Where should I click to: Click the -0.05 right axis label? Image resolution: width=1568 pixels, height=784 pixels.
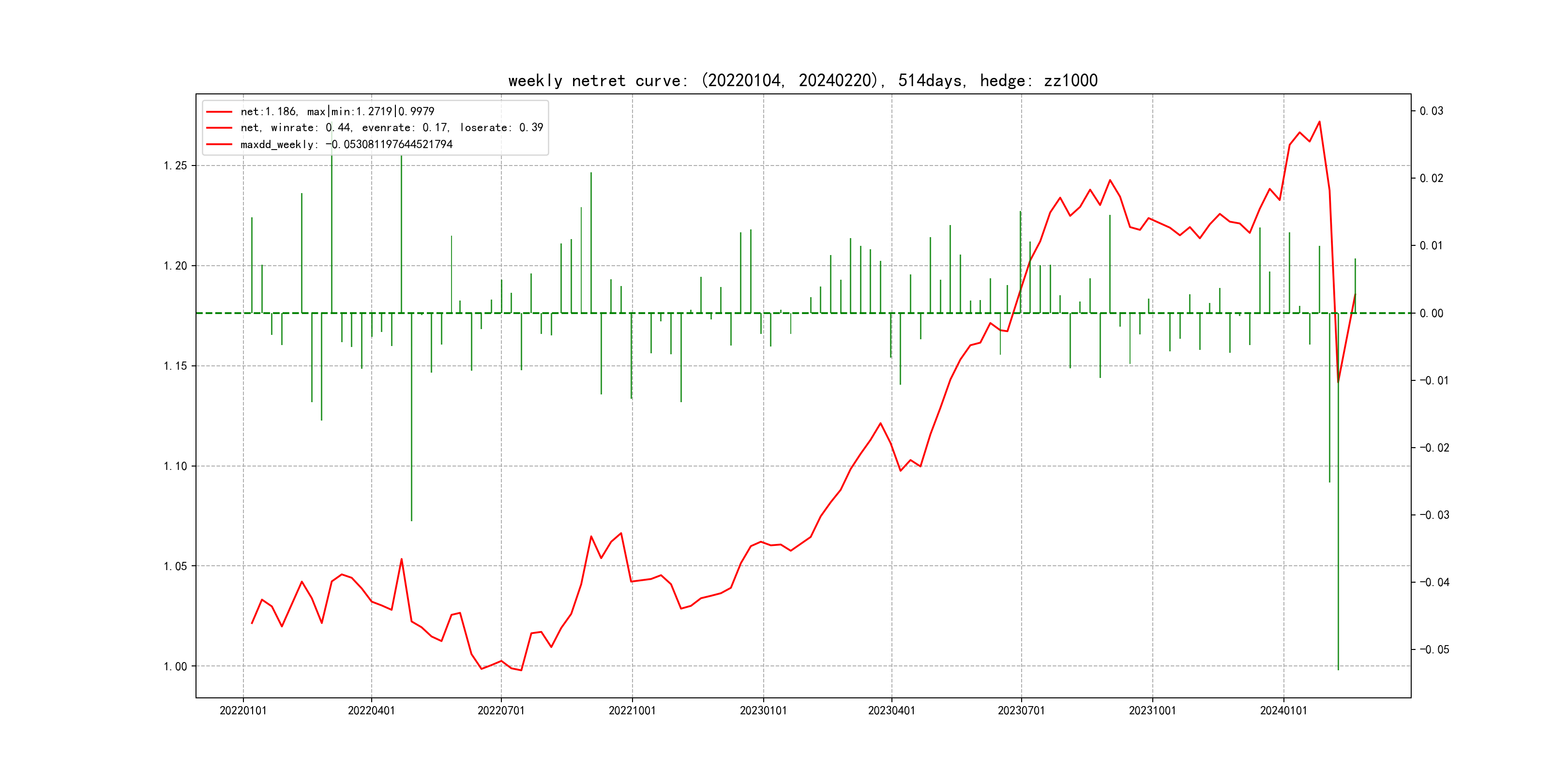pyautogui.click(x=1434, y=650)
